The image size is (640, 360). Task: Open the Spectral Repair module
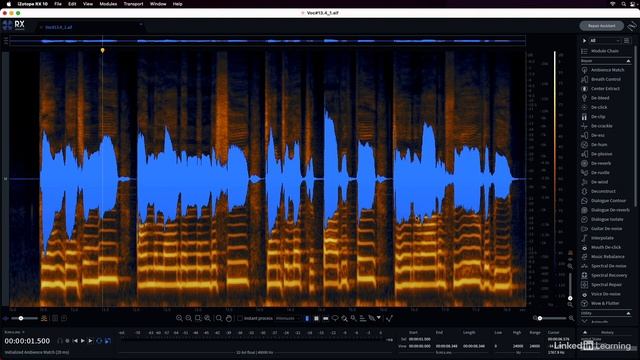(603, 284)
